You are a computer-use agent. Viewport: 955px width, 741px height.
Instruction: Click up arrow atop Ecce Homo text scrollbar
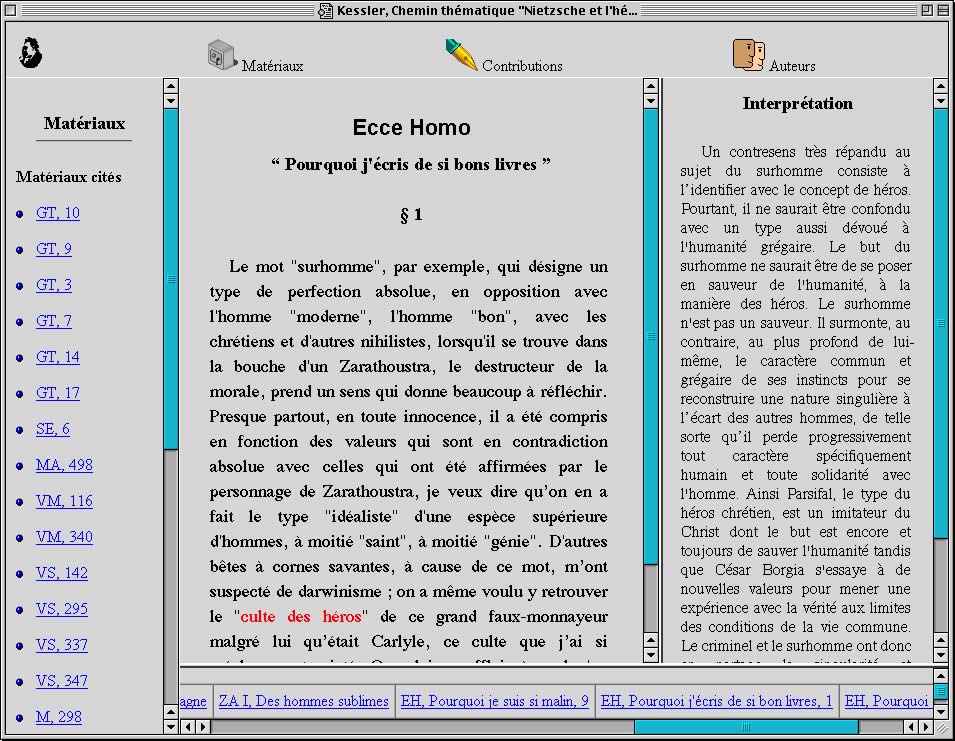pos(650,85)
